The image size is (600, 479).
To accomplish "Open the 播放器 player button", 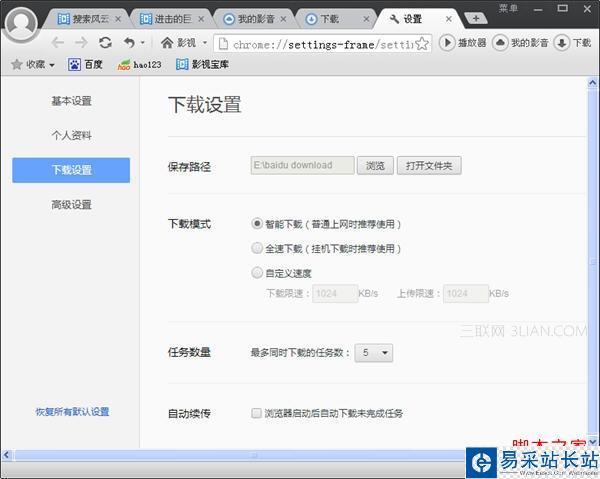I will pyautogui.click(x=463, y=43).
